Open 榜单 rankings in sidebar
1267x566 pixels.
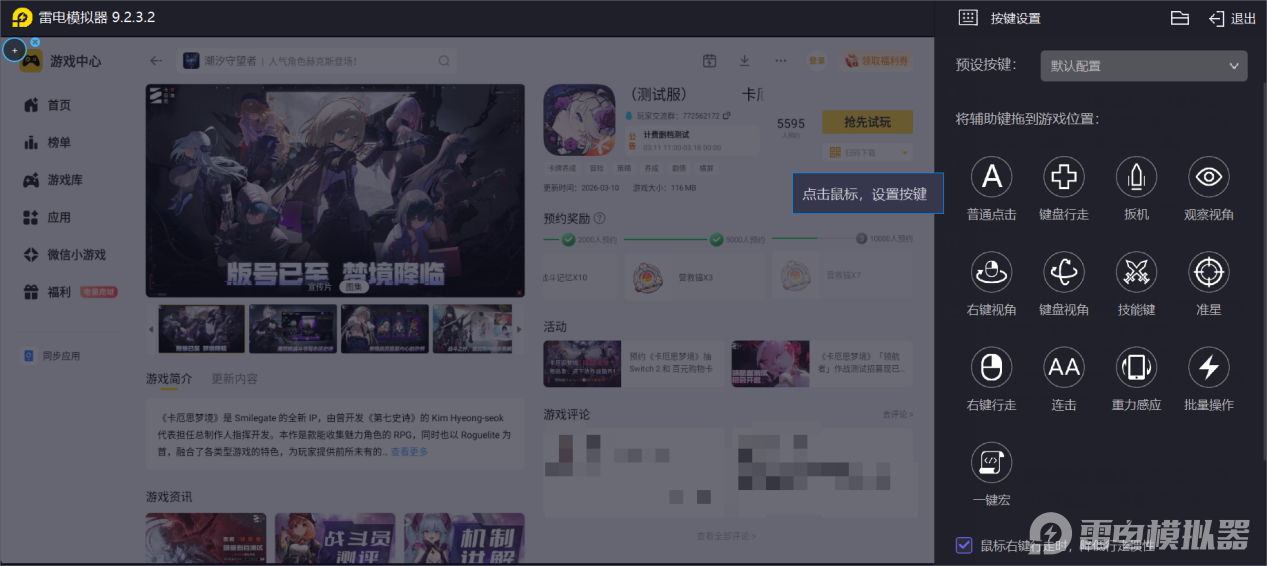point(46,142)
